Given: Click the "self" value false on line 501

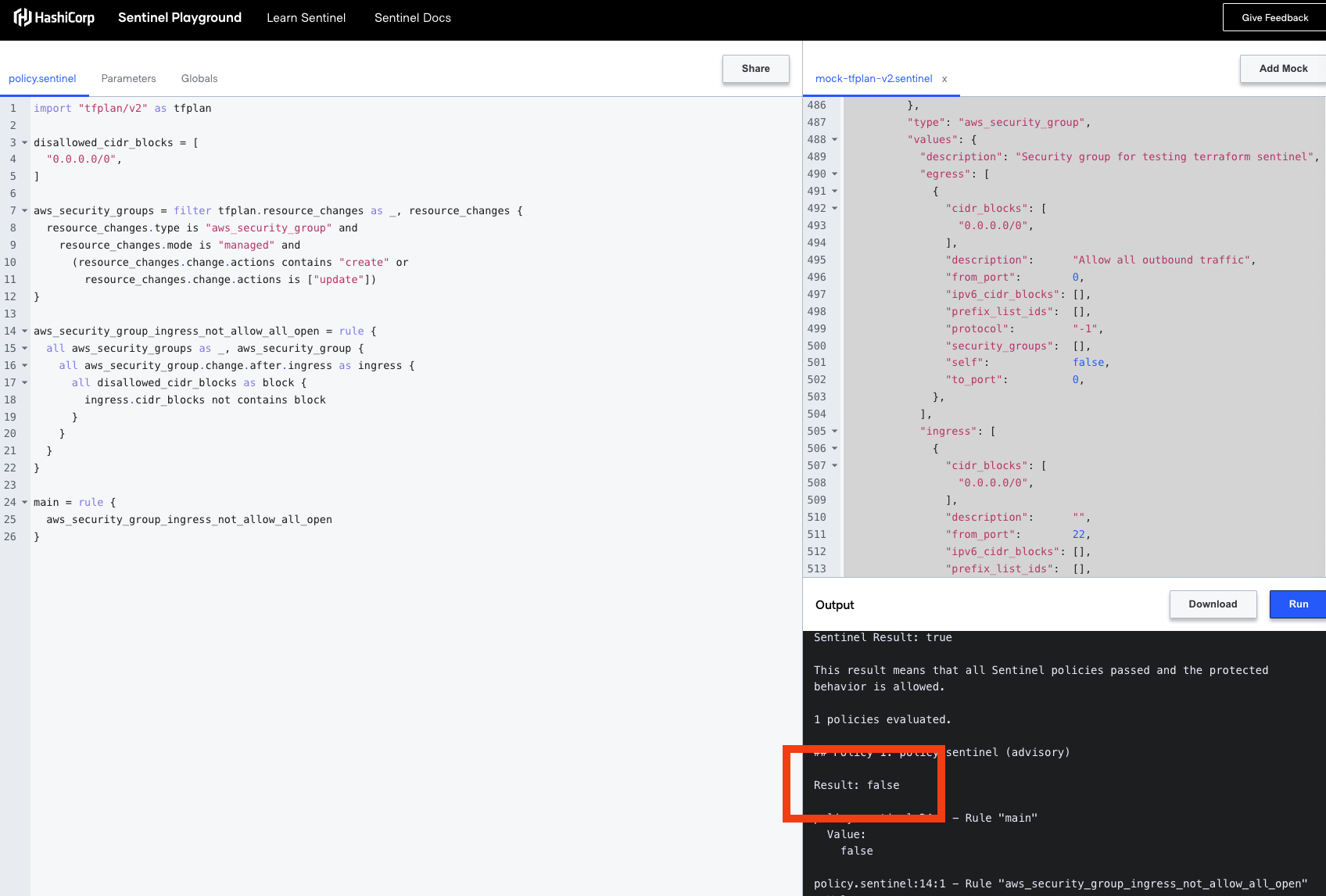Looking at the screenshot, I should pyautogui.click(x=1088, y=362).
